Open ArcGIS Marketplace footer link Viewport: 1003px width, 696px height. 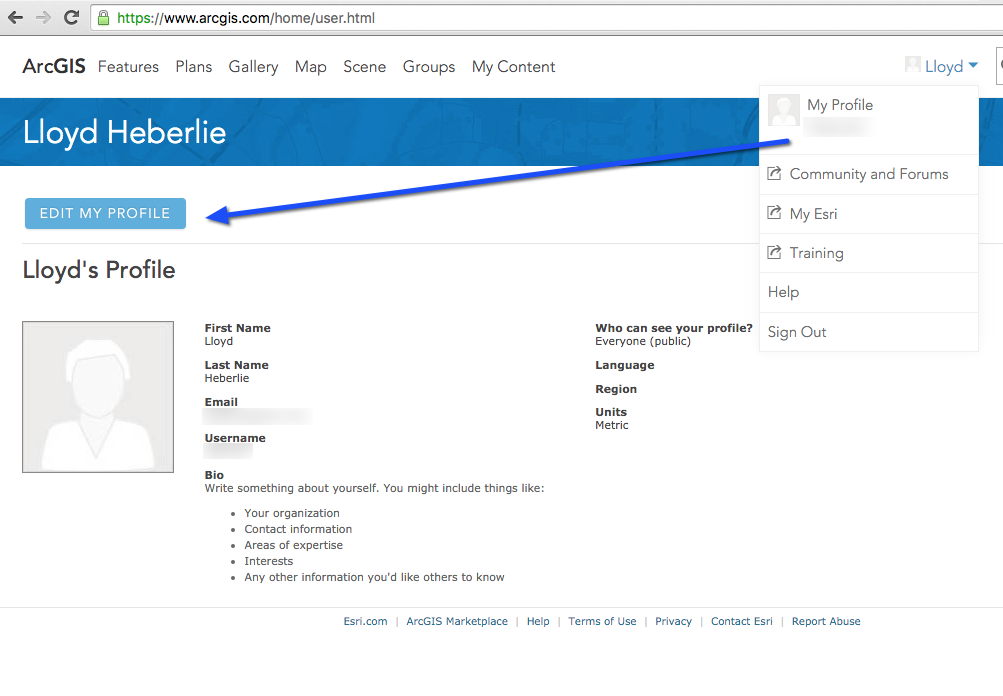(457, 621)
